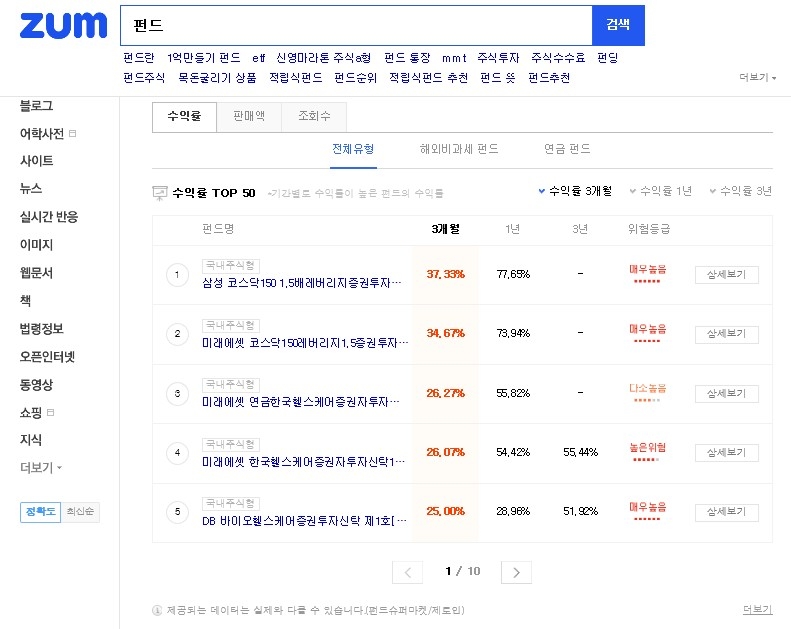The width and height of the screenshot is (791, 629).
Task: Click the 3개월 column header
Action: tap(445, 230)
